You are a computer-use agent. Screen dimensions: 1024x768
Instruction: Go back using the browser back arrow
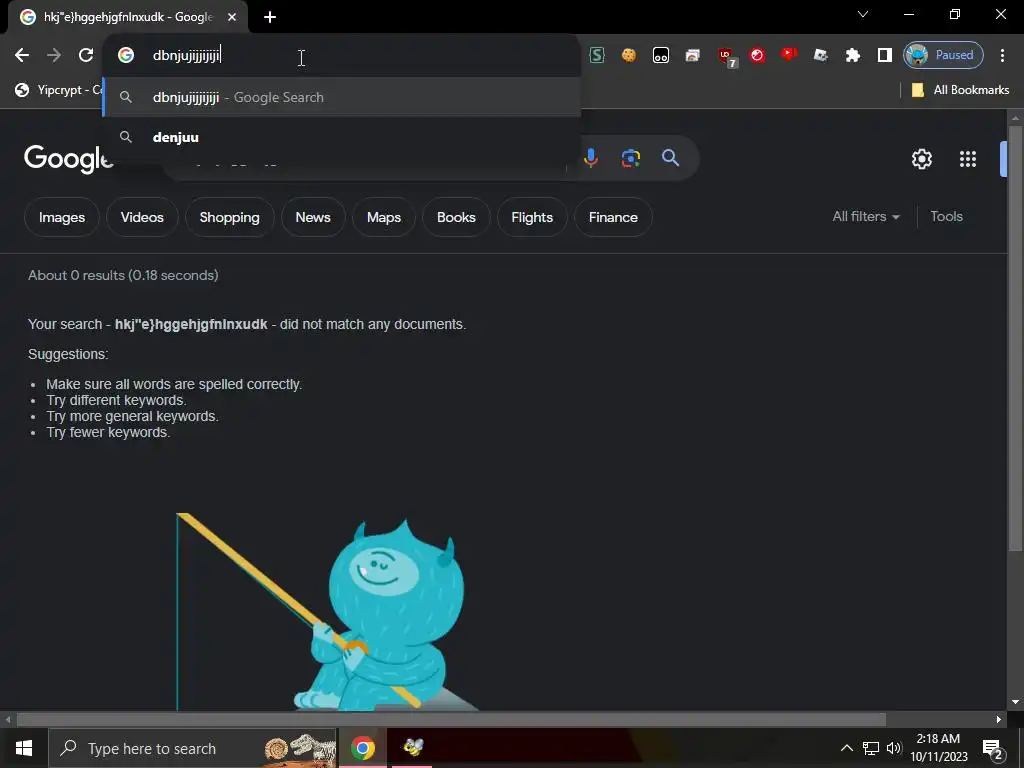click(22, 55)
